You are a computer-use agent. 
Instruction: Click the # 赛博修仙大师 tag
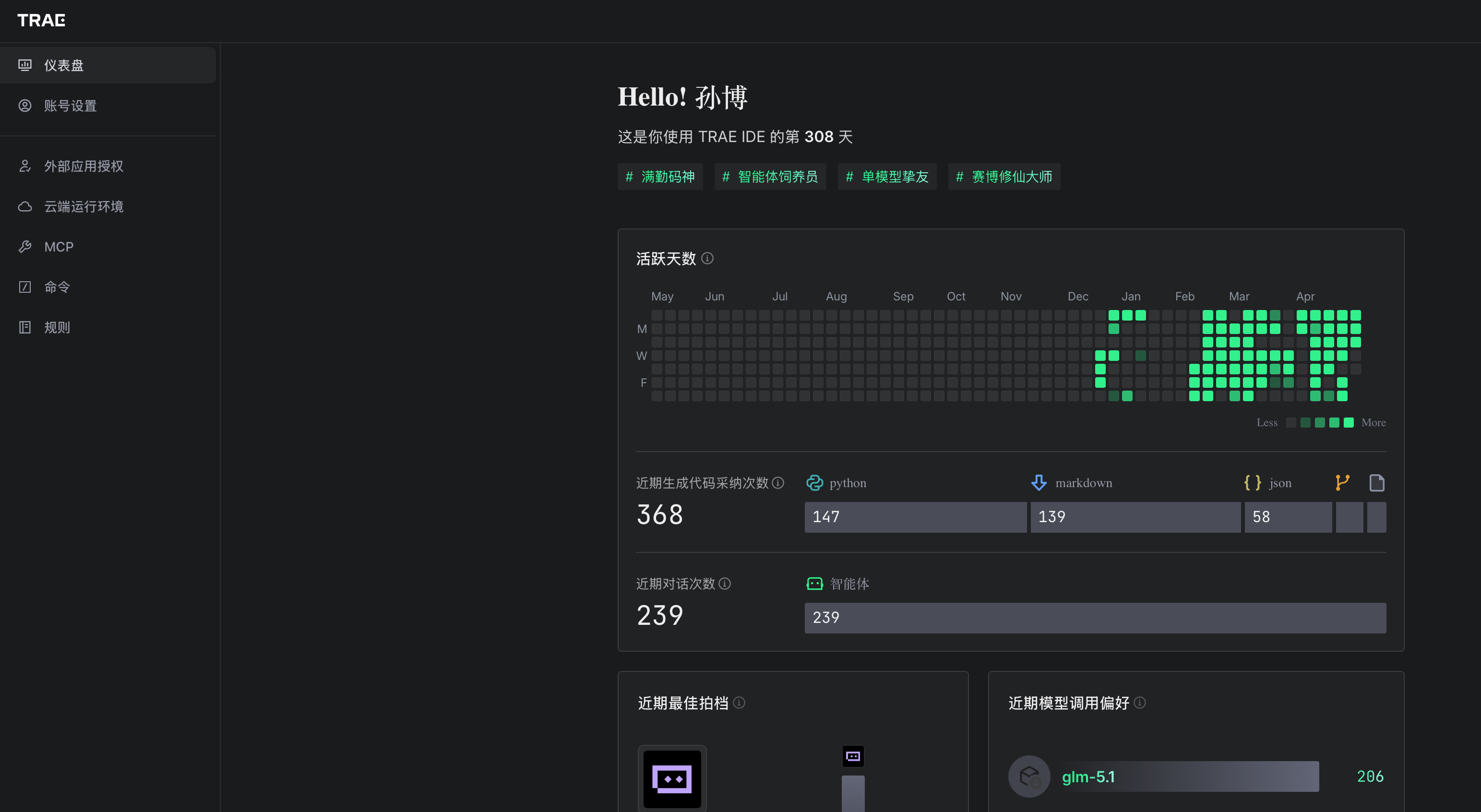coord(1004,177)
